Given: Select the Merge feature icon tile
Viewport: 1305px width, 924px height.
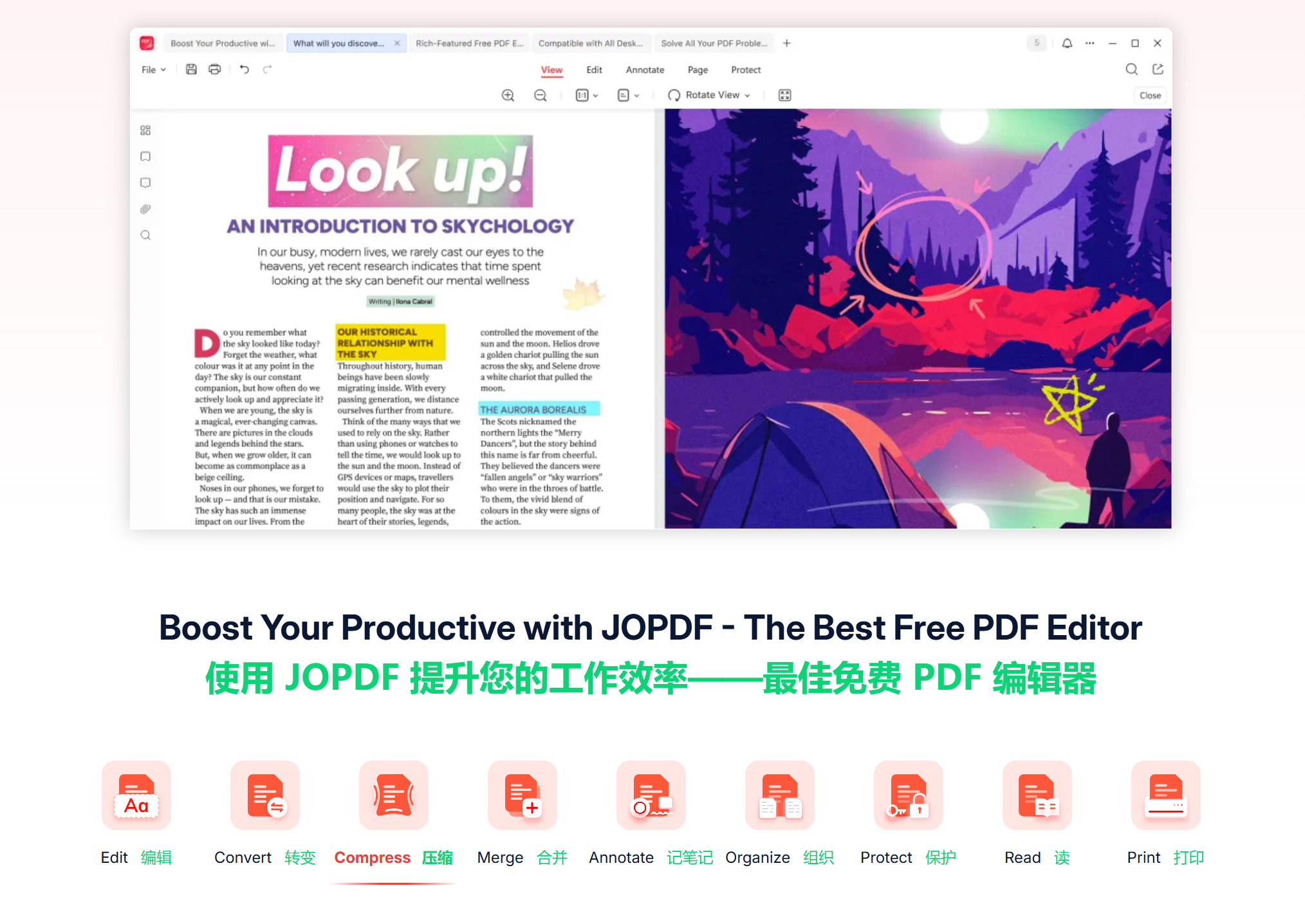Looking at the screenshot, I should click(x=522, y=795).
